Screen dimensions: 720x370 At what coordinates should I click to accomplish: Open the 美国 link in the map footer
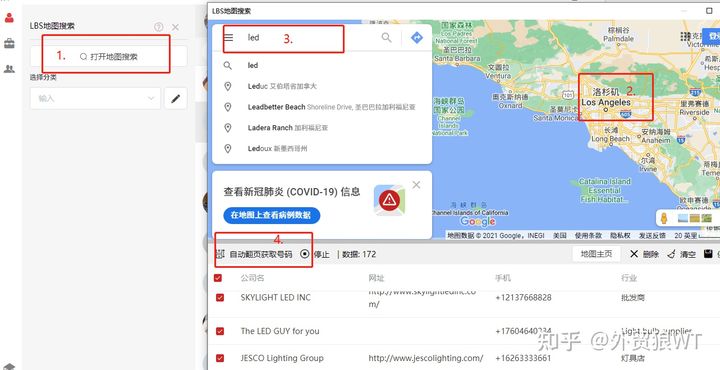click(559, 235)
